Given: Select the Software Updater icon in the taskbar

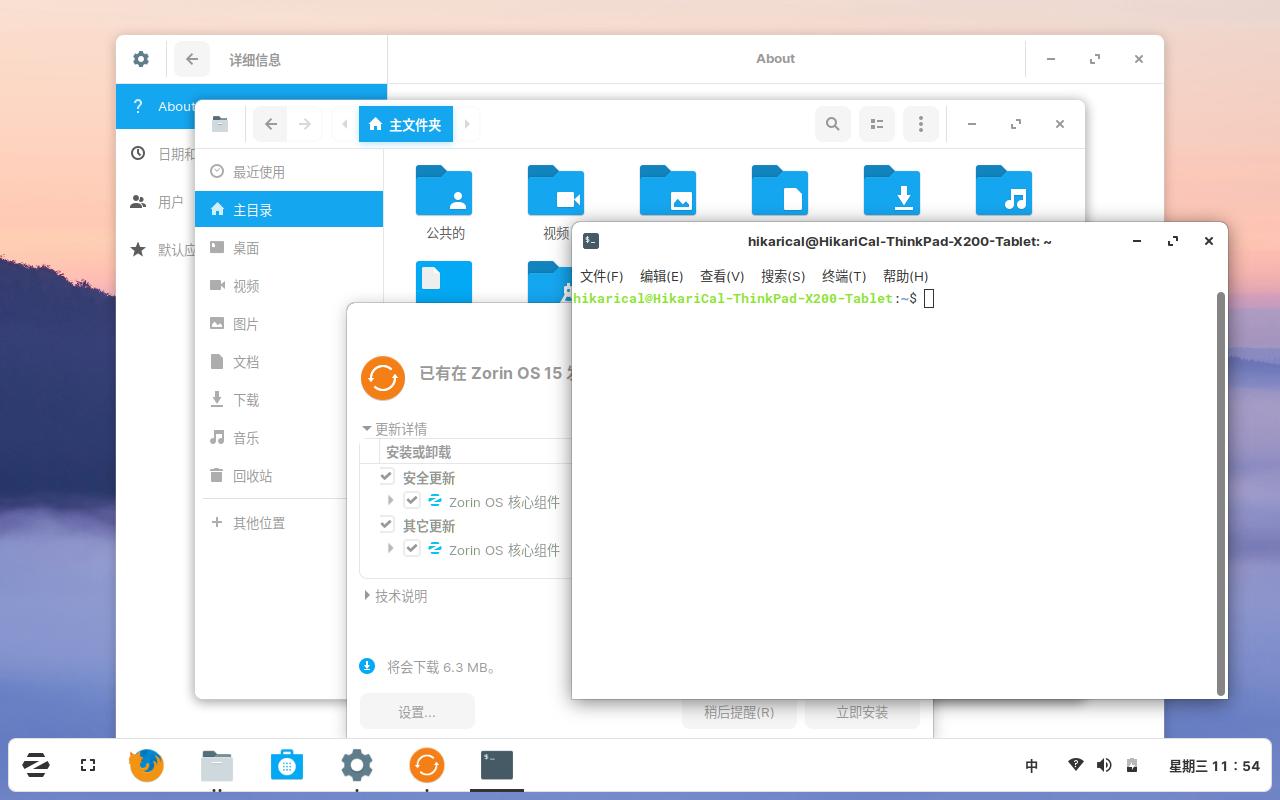Looking at the screenshot, I should [x=427, y=765].
